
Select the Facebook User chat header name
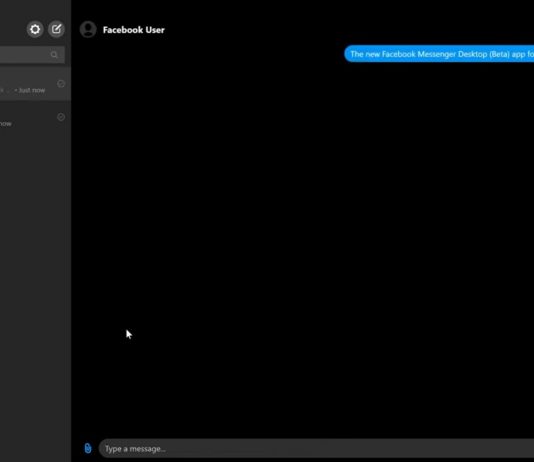[134, 30]
